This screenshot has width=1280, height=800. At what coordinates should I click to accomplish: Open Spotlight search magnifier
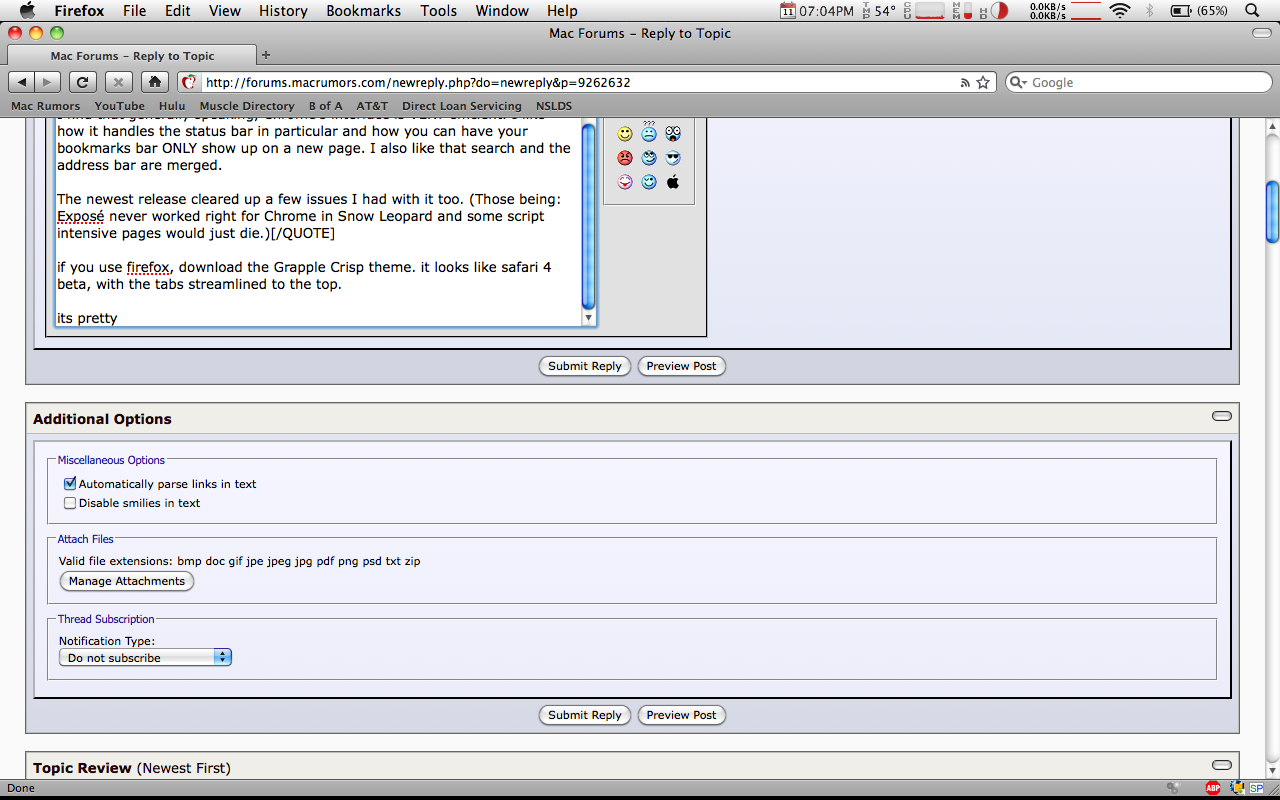[x=1253, y=11]
